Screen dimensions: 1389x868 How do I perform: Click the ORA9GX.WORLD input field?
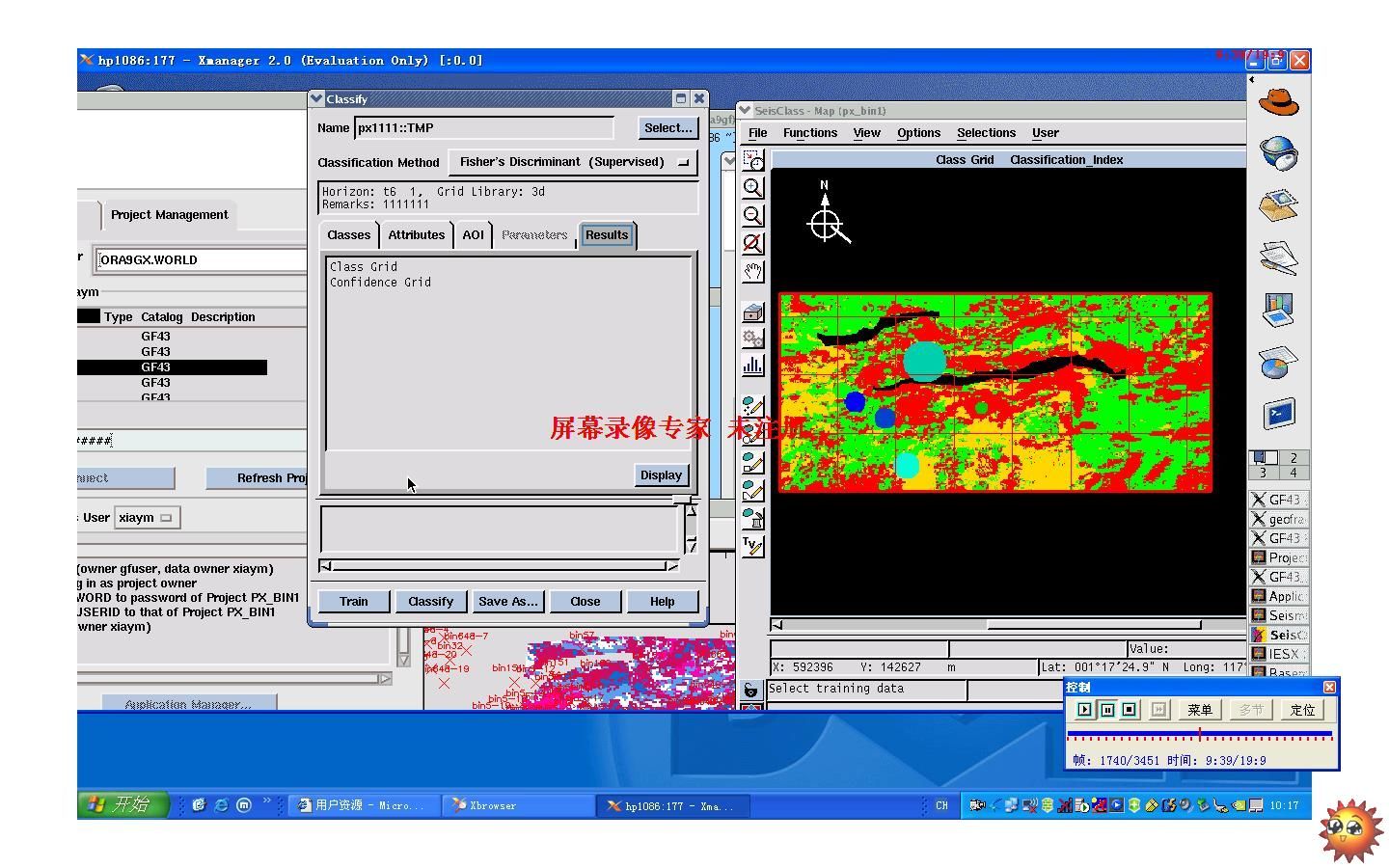coord(202,259)
